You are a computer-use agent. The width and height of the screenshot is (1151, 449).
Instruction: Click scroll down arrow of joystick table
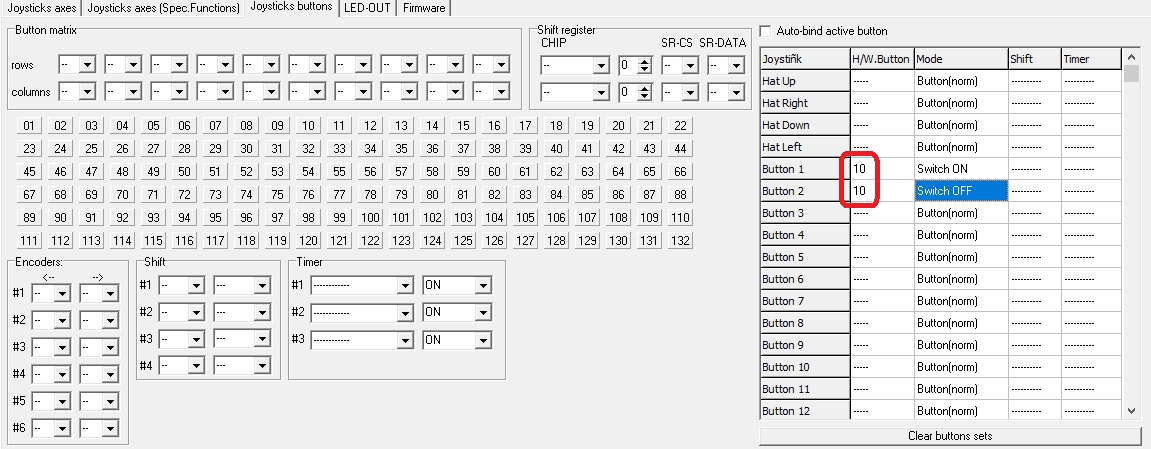[x=1132, y=412]
